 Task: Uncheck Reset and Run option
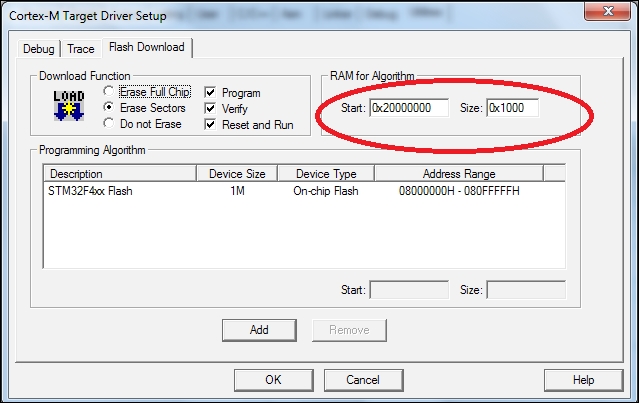click(209, 125)
